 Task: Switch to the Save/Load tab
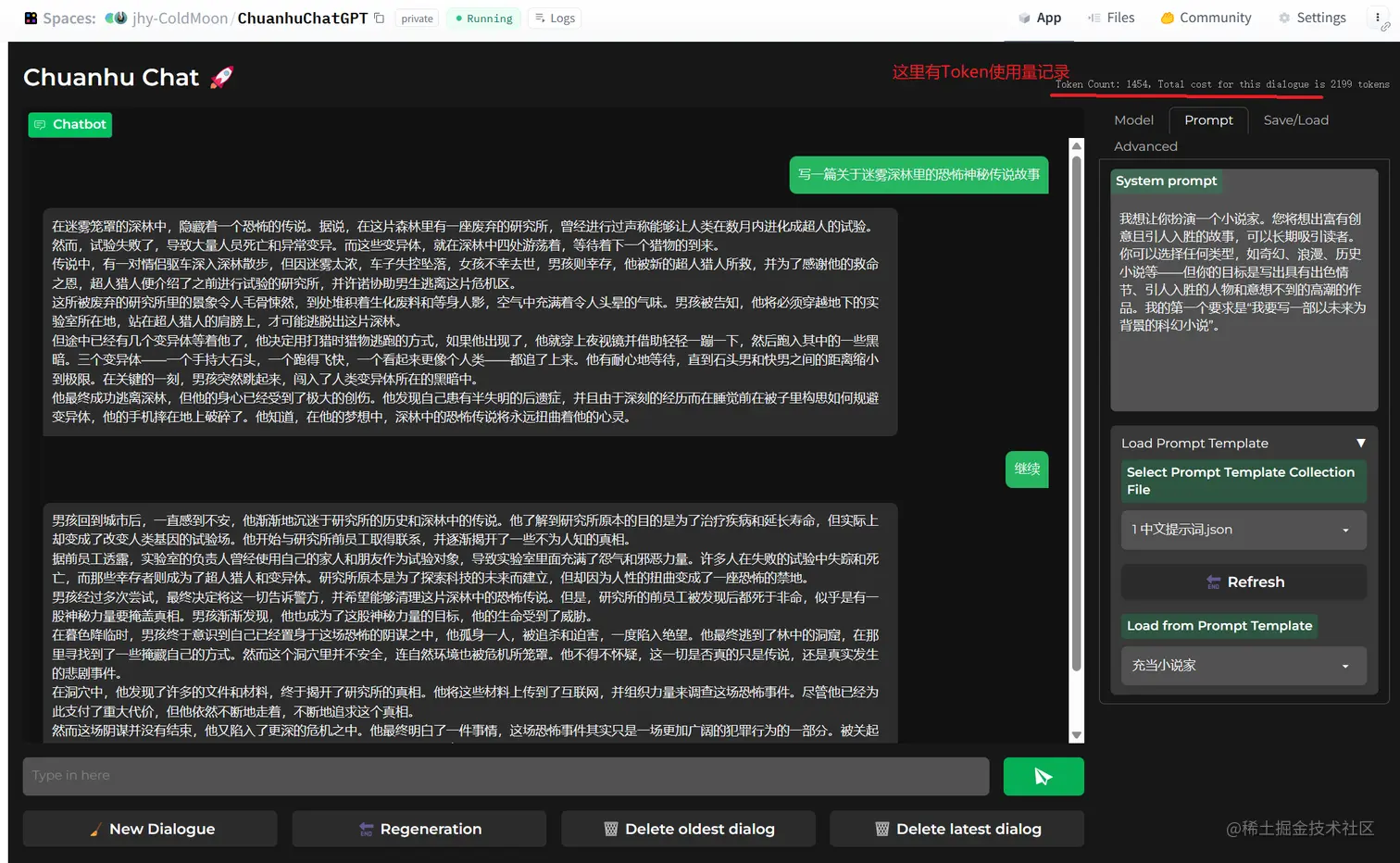[1295, 120]
